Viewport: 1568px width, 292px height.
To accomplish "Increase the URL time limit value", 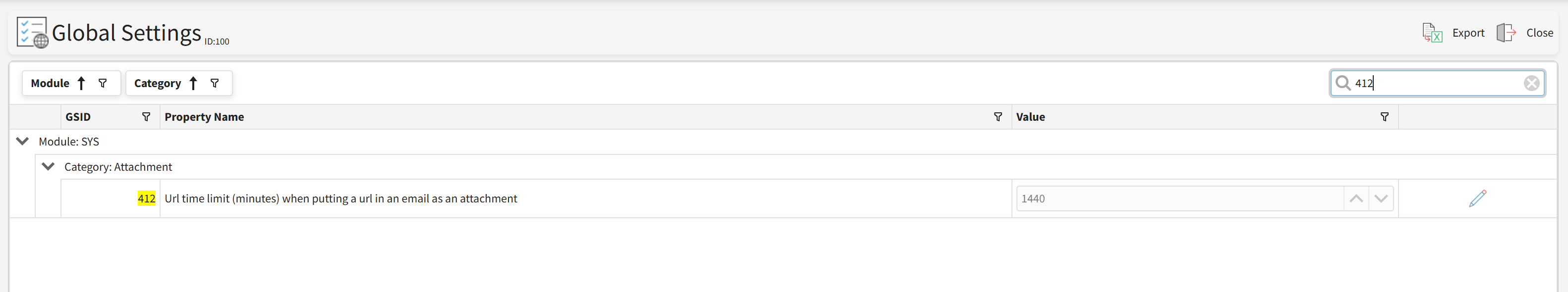I will (1356, 198).
